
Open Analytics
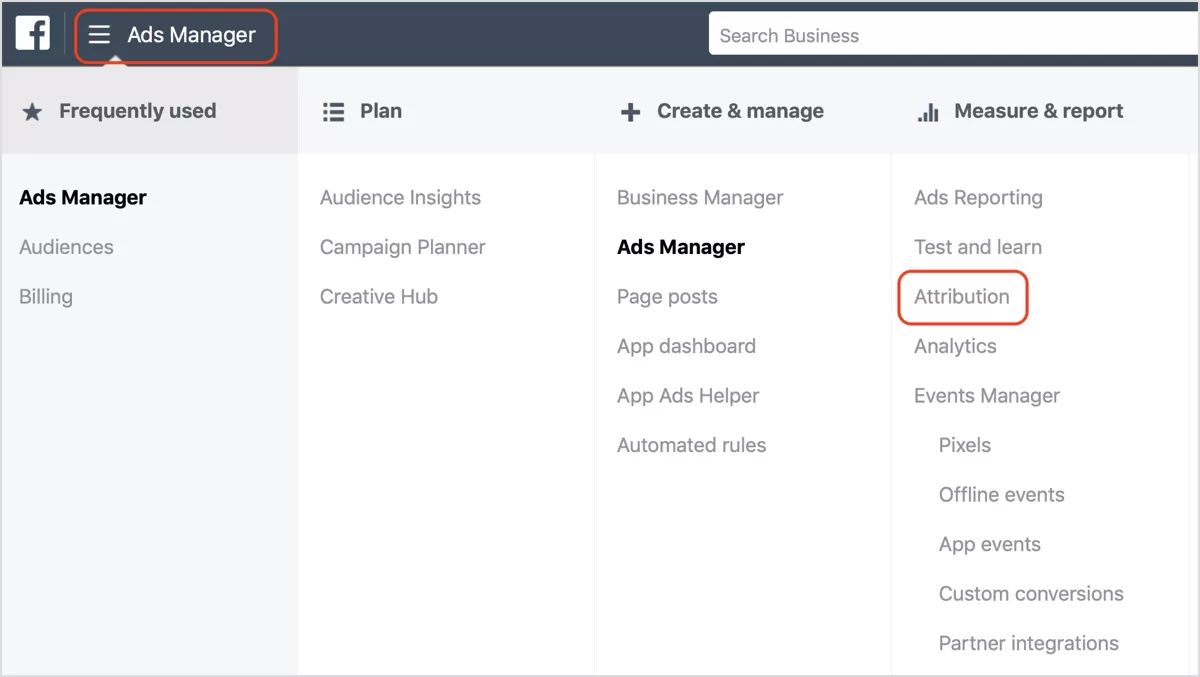955,346
